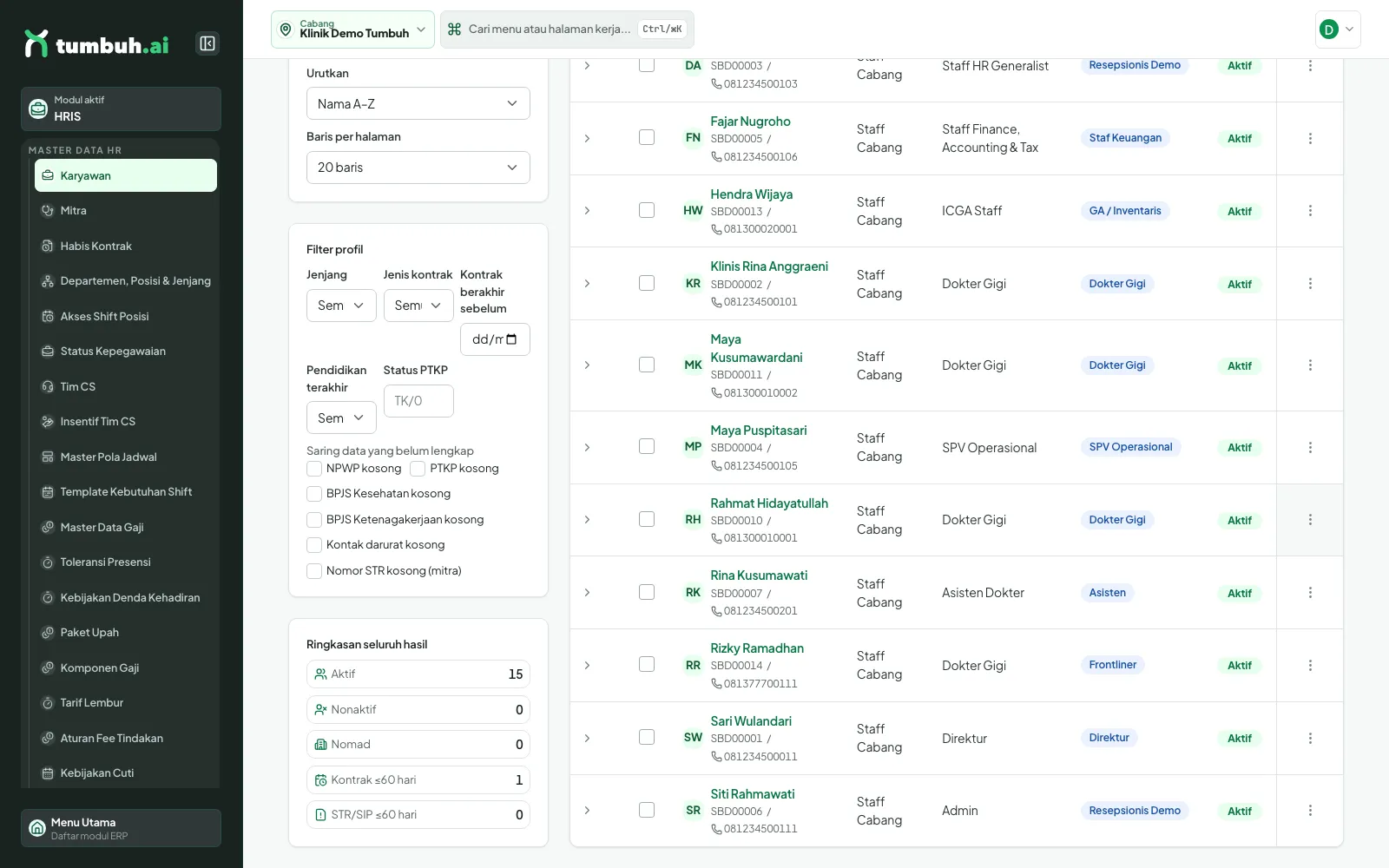Click phone number 081300020001

pos(760,229)
